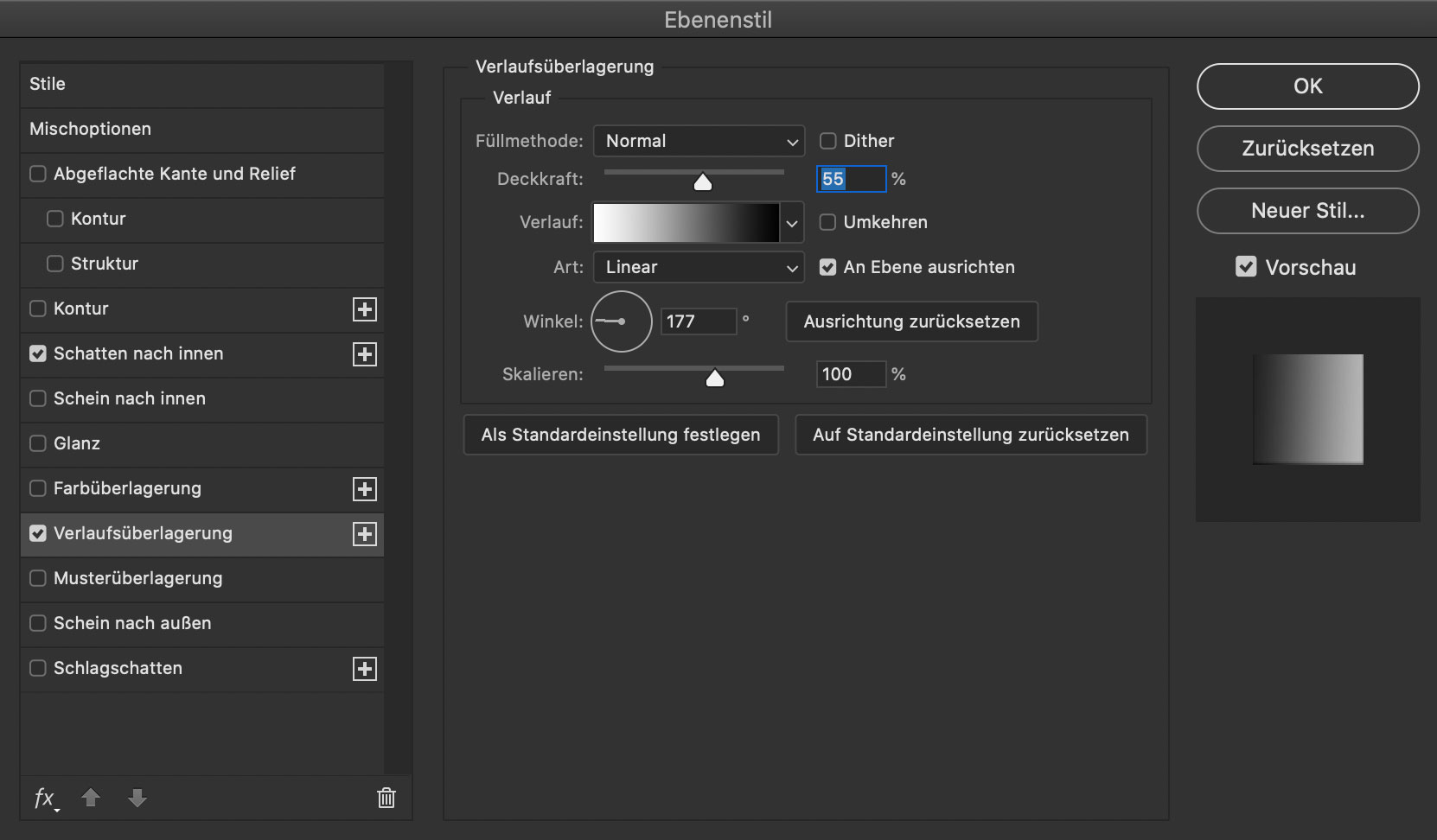Toggle the Dither checkbox
The width and height of the screenshot is (1437, 840).
(x=828, y=141)
